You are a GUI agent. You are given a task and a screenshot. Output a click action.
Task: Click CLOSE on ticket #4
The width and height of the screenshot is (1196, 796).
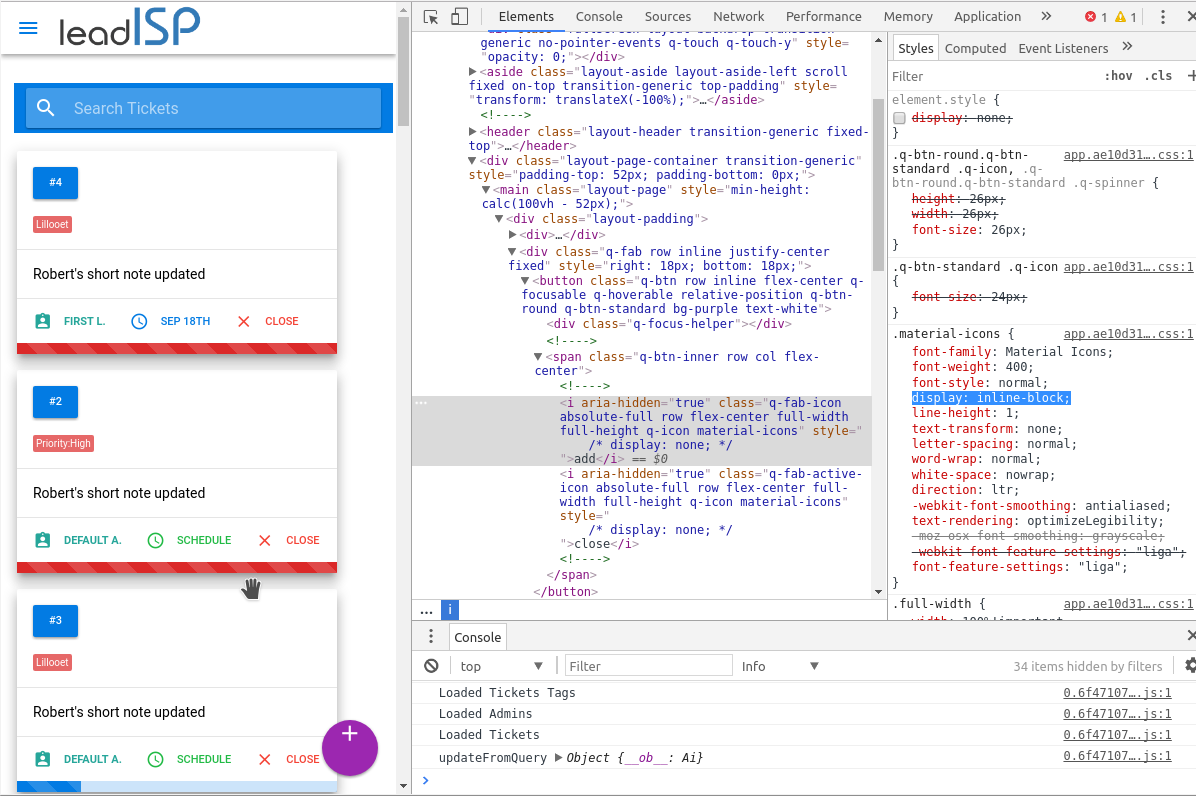coord(281,321)
